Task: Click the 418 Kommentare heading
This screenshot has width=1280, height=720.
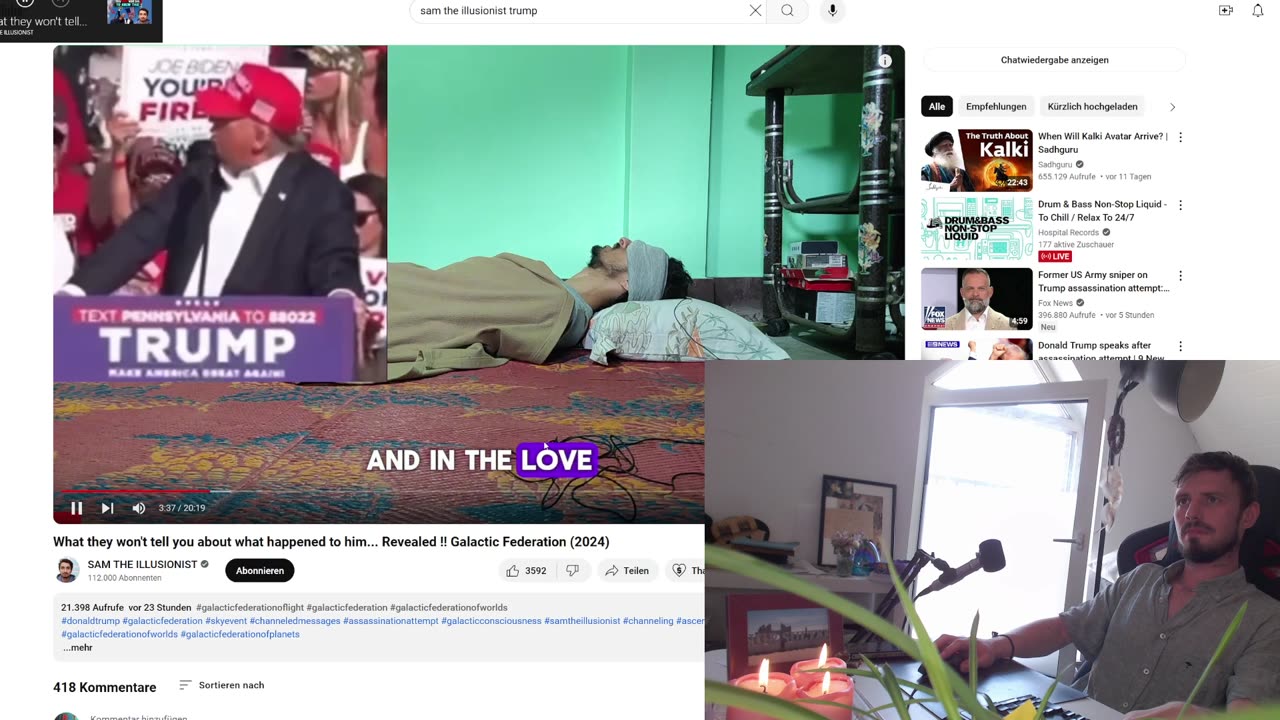Action: click(x=104, y=687)
